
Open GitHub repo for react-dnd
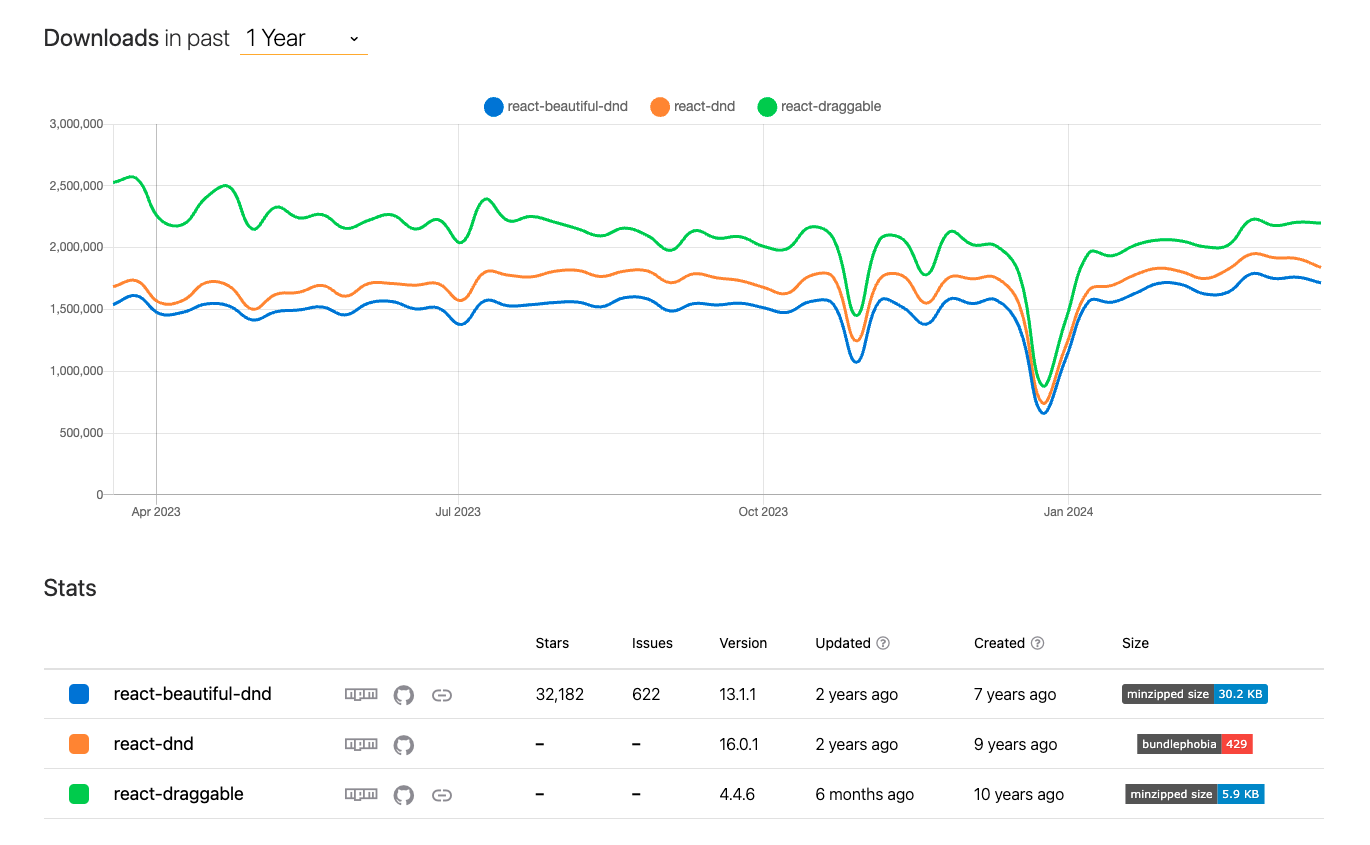(404, 745)
